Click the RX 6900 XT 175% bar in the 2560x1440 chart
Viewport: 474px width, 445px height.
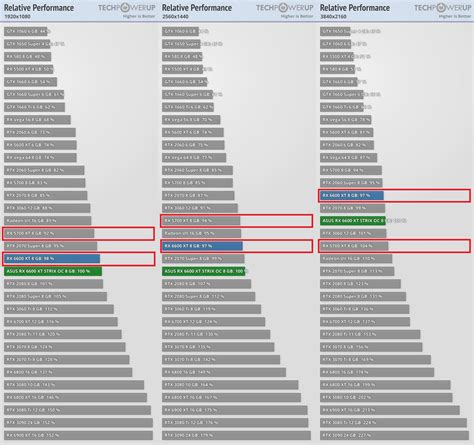coord(235,410)
